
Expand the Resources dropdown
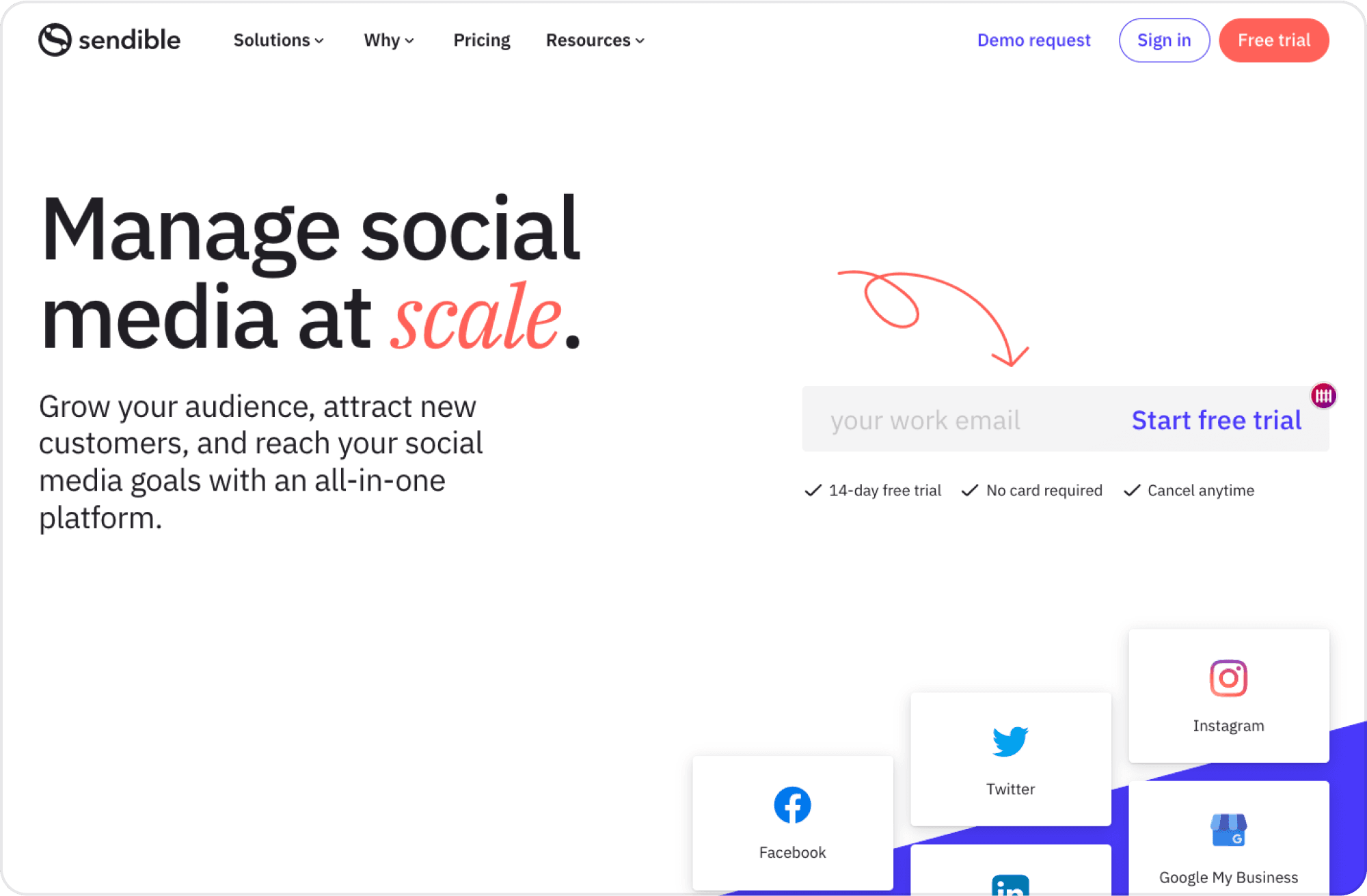(x=594, y=40)
